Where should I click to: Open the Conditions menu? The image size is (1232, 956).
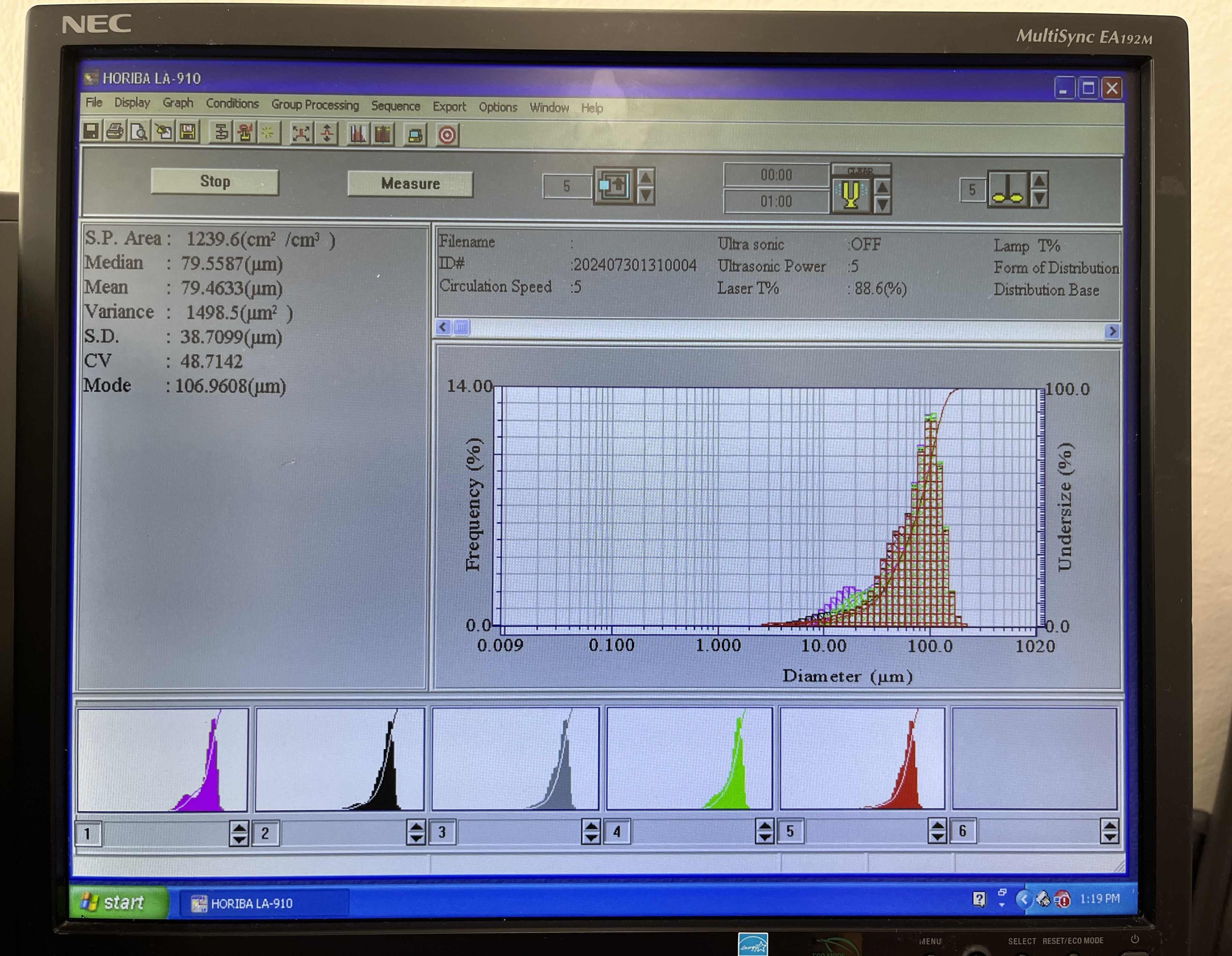pos(232,104)
